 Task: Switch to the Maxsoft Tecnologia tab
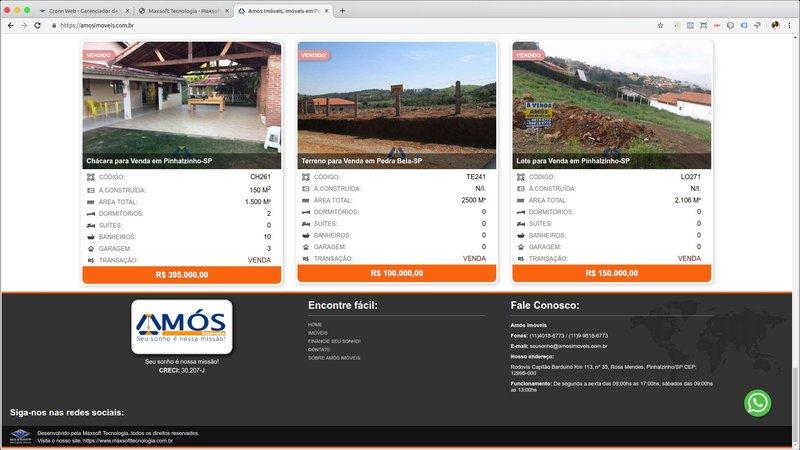pos(184,11)
